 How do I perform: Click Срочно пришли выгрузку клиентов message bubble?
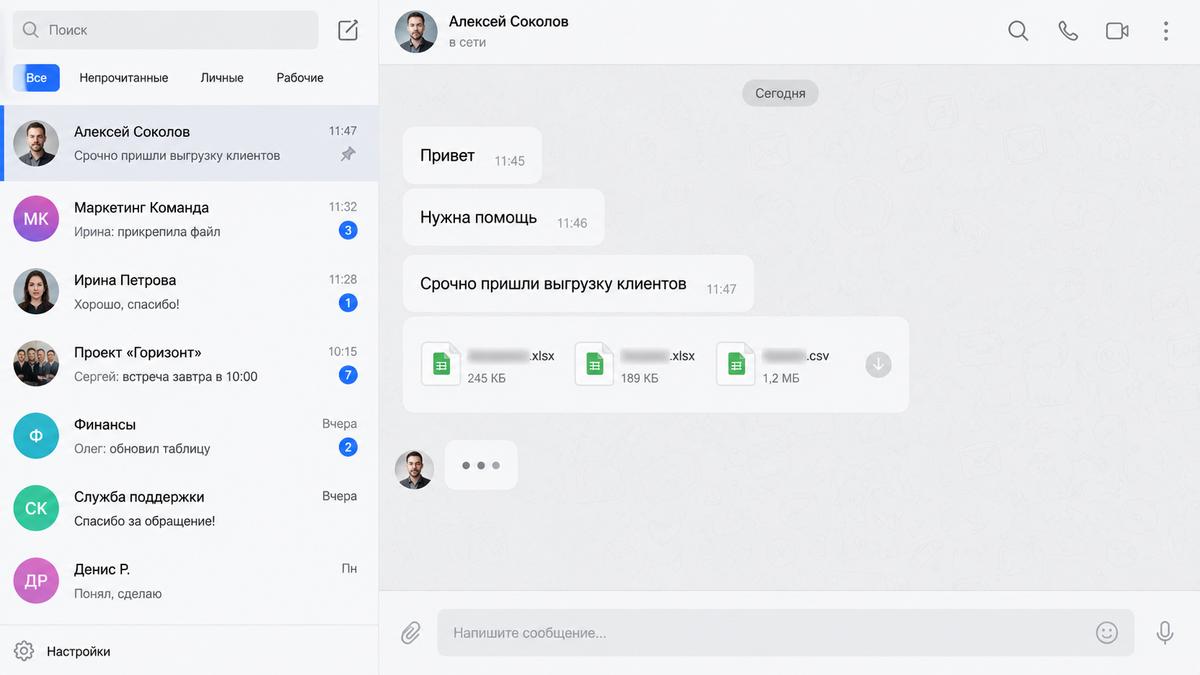click(578, 284)
